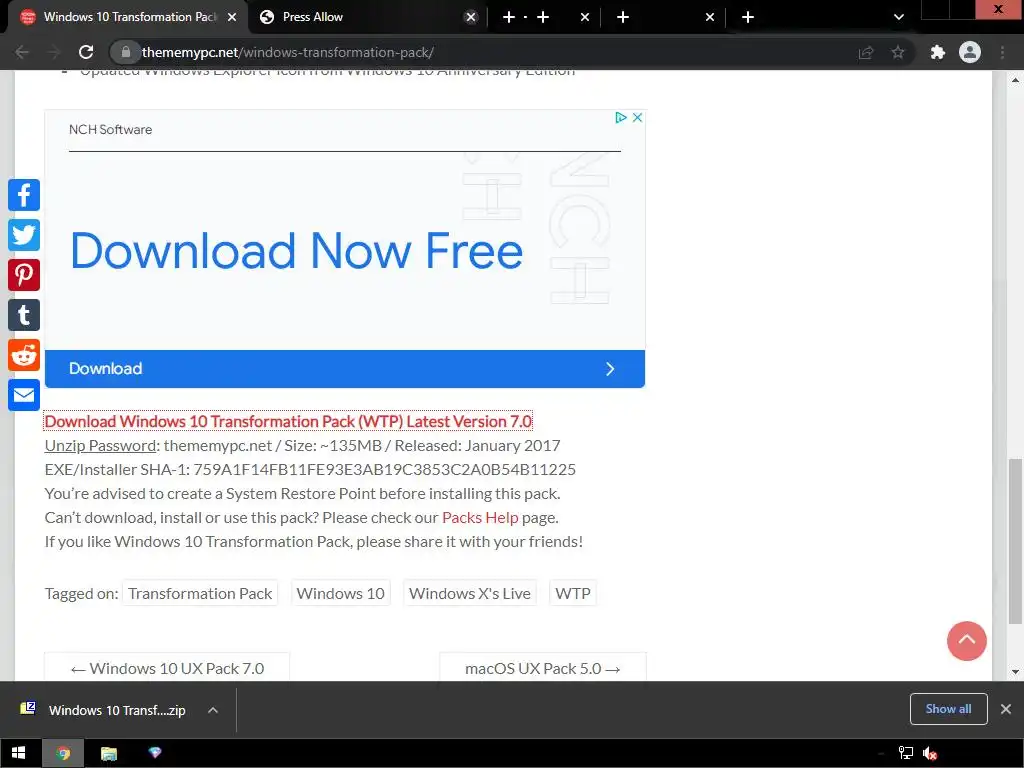Open the share this page icon
The height and width of the screenshot is (768, 1024).
click(x=866, y=52)
